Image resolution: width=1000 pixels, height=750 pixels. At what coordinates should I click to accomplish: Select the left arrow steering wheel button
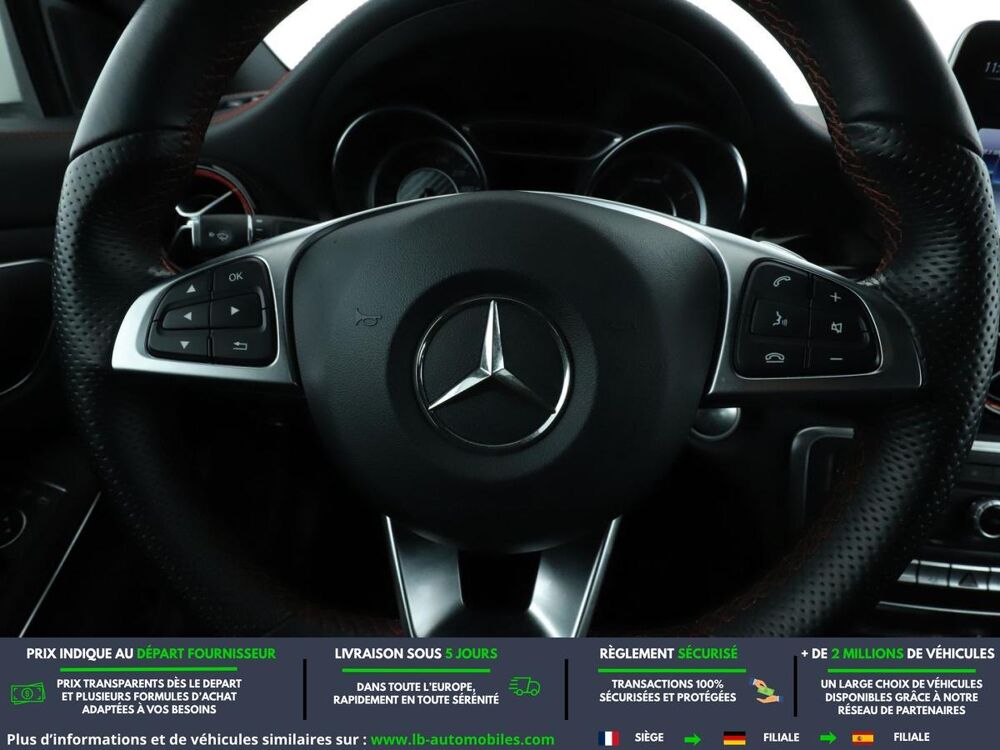(186, 316)
